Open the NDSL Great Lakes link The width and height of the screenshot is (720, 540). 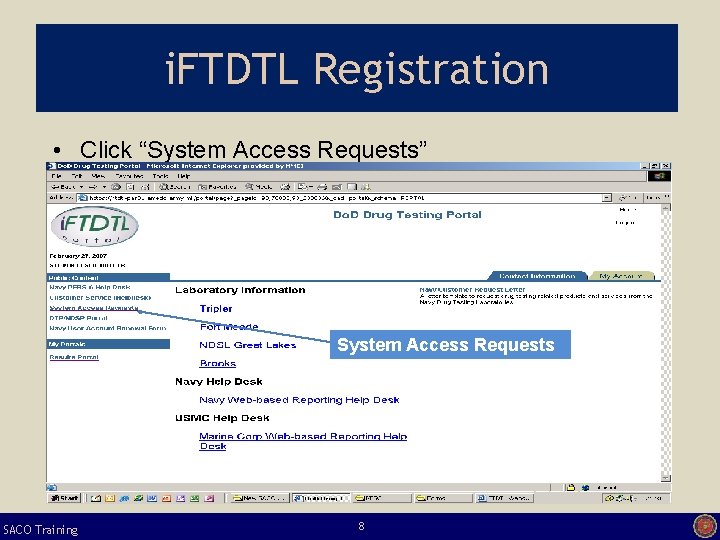248,345
